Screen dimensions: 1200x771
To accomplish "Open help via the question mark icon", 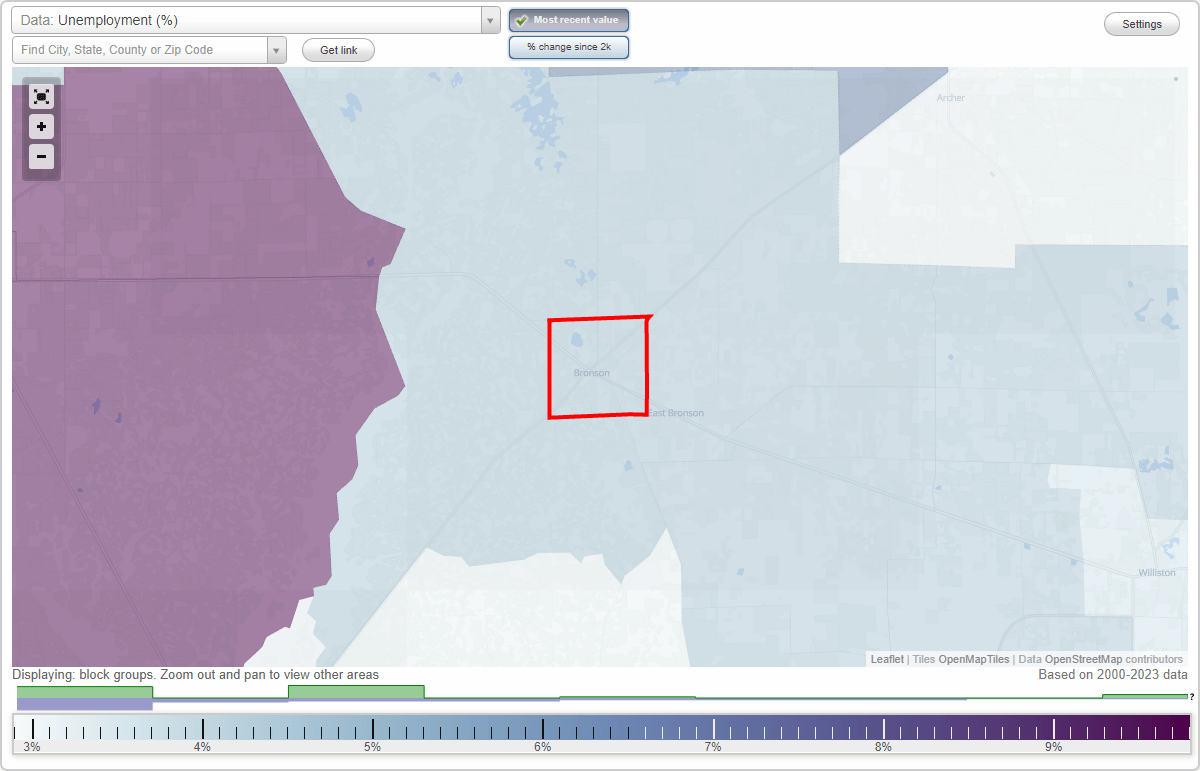I will [1192, 697].
